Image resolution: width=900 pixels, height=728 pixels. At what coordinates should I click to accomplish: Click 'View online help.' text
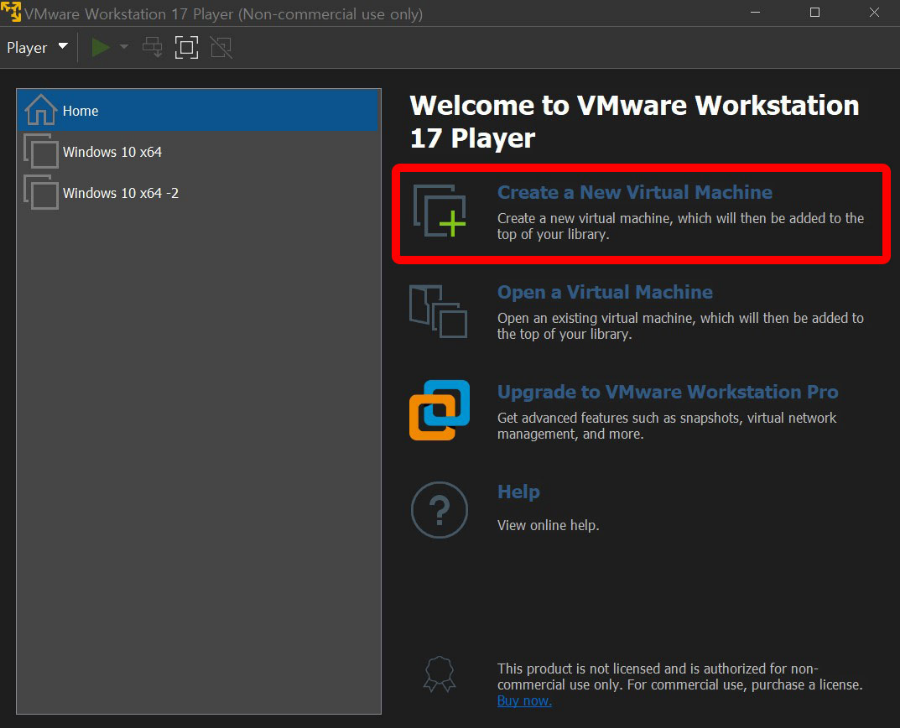tap(548, 525)
